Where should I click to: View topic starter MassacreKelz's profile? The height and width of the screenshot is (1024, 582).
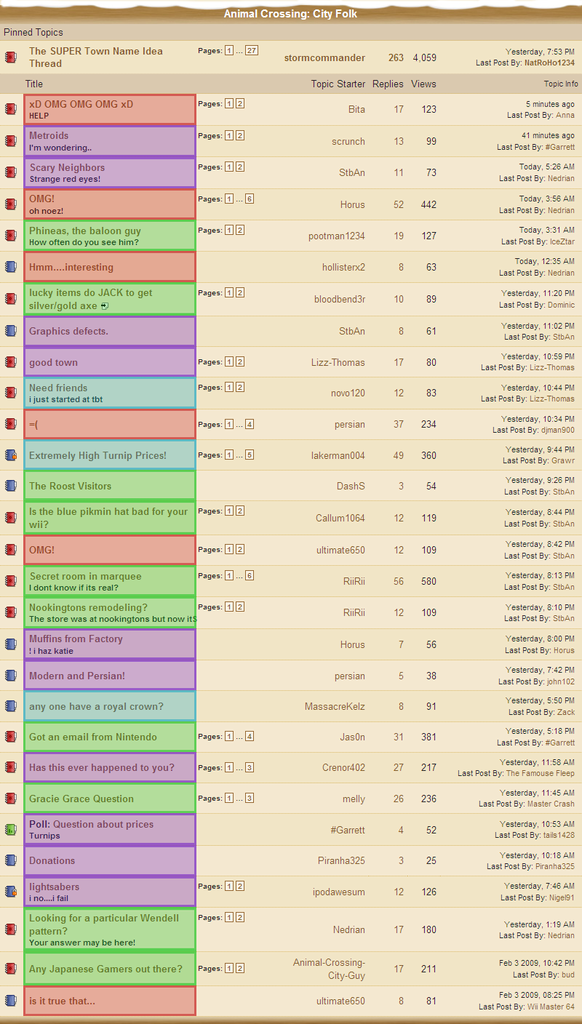pyautogui.click(x=334, y=707)
